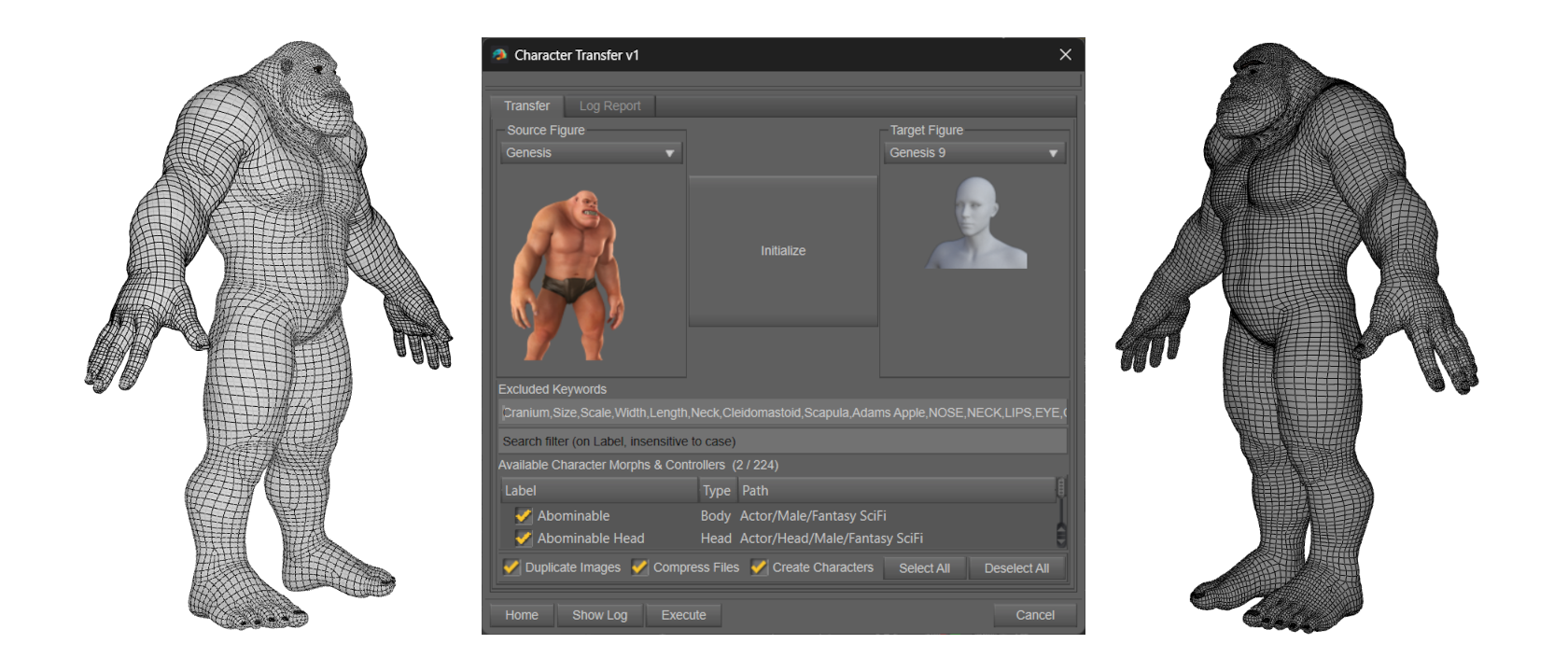Sort by the Path column header

[896, 491]
